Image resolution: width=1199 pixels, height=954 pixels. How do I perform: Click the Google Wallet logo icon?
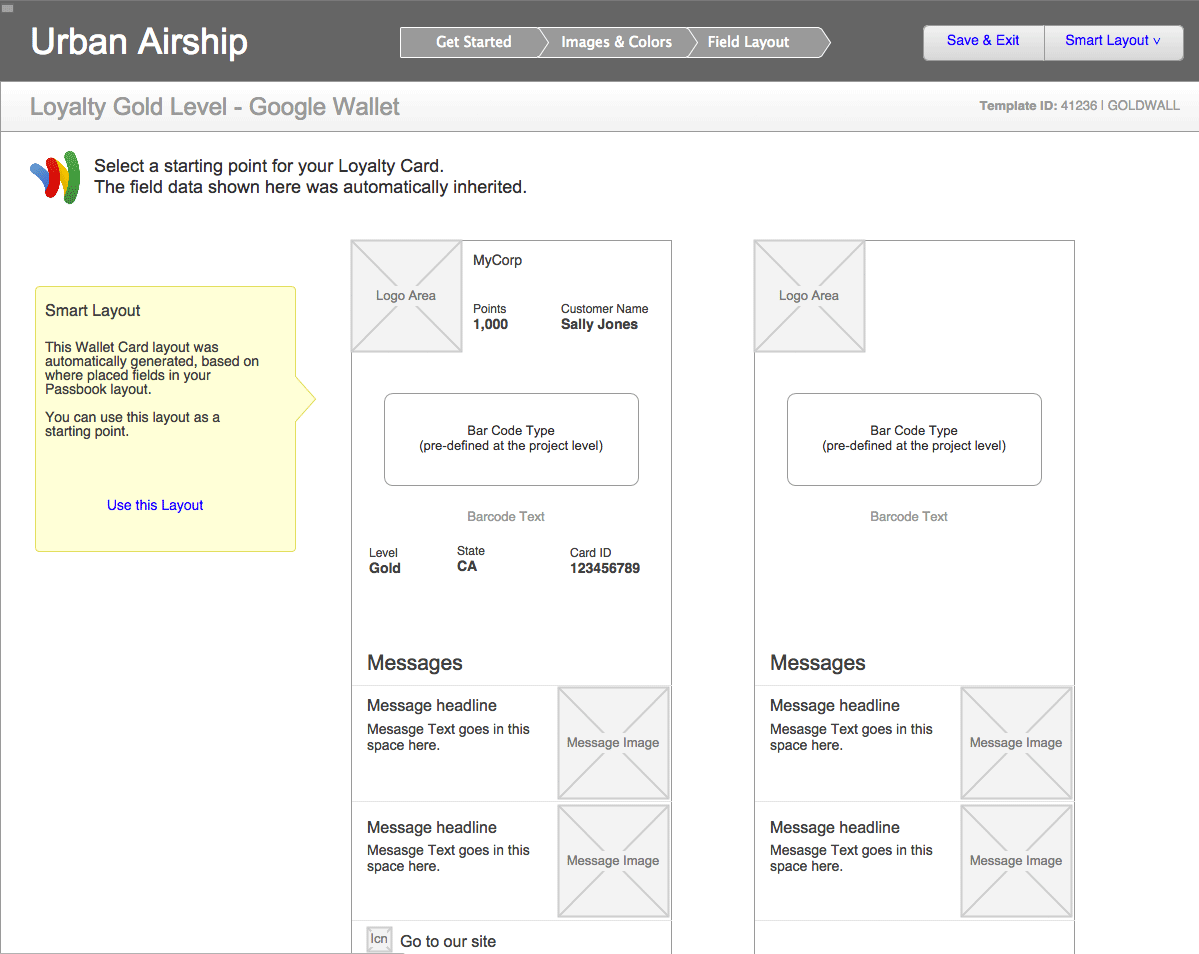pos(55,177)
